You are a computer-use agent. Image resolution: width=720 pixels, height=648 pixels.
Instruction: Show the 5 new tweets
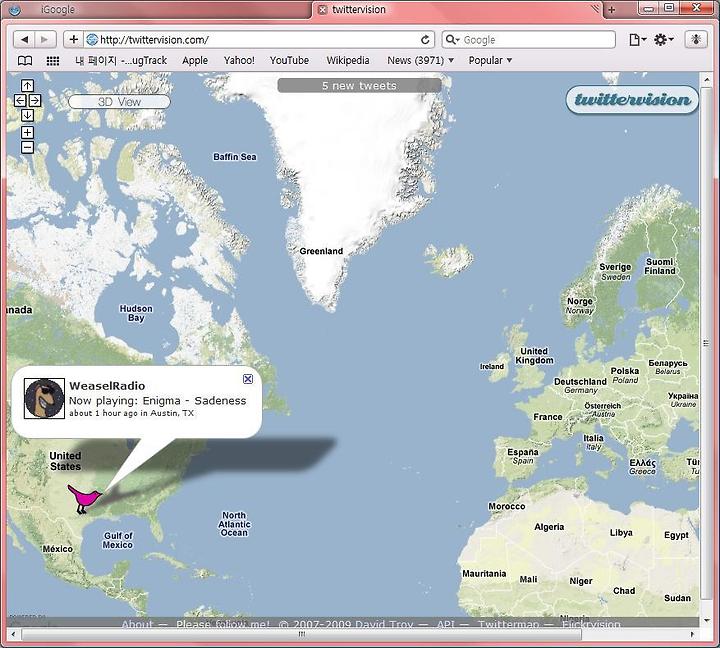coord(360,85)
